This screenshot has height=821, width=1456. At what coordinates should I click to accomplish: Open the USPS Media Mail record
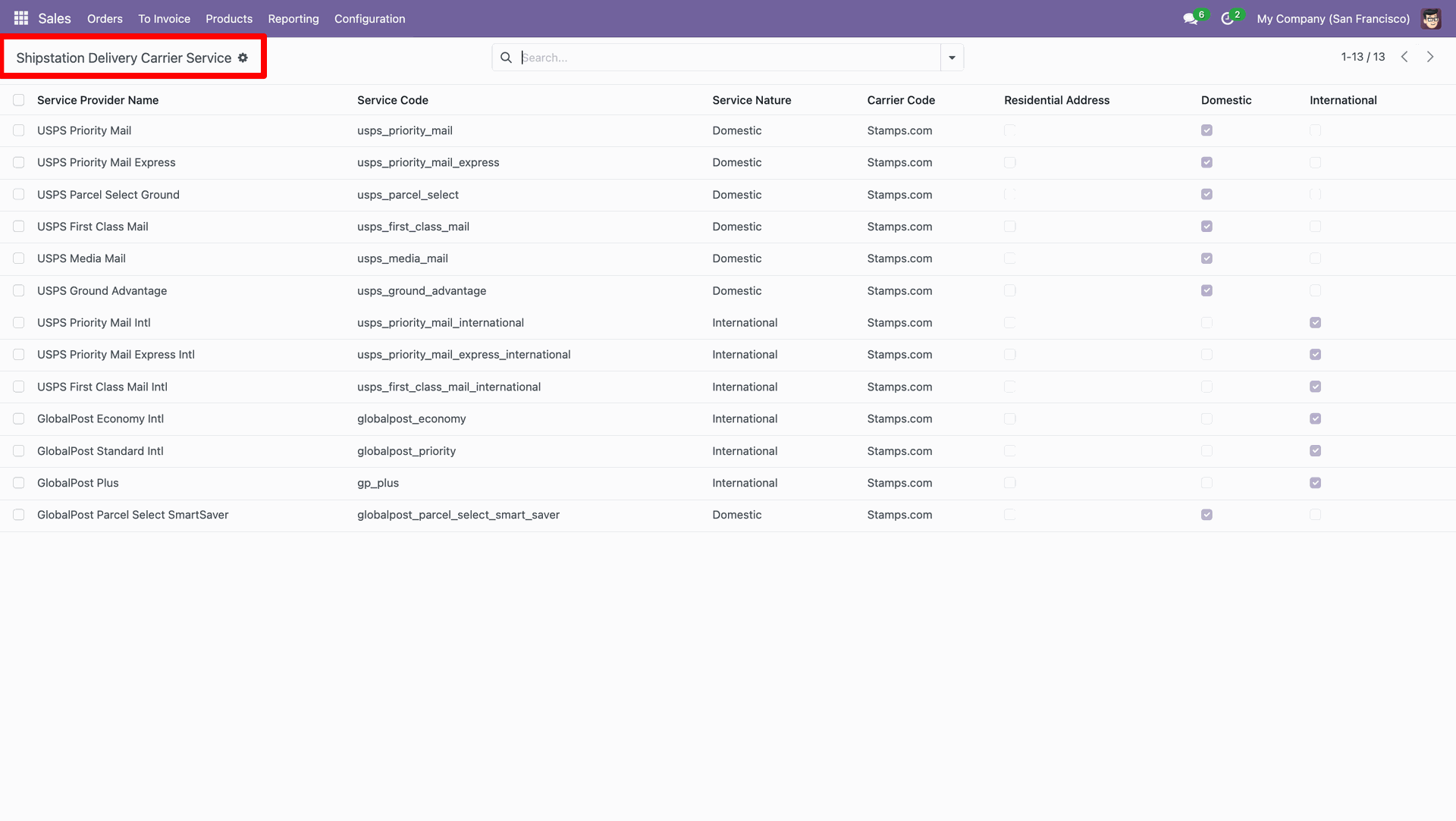click(81, 259)
